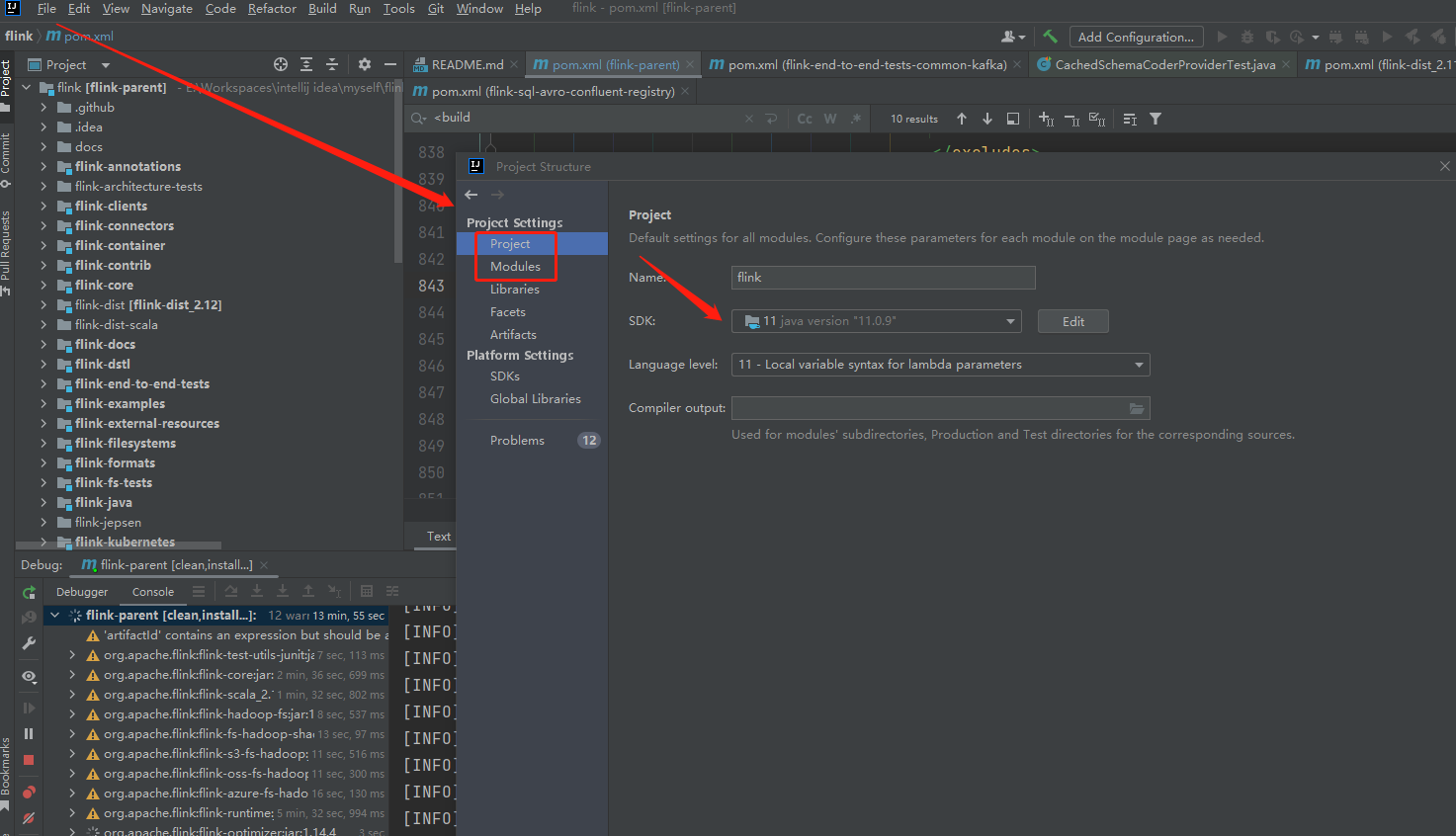
Task: Collapse the flink [flink-parent] root node
Action: click(27, 88)
